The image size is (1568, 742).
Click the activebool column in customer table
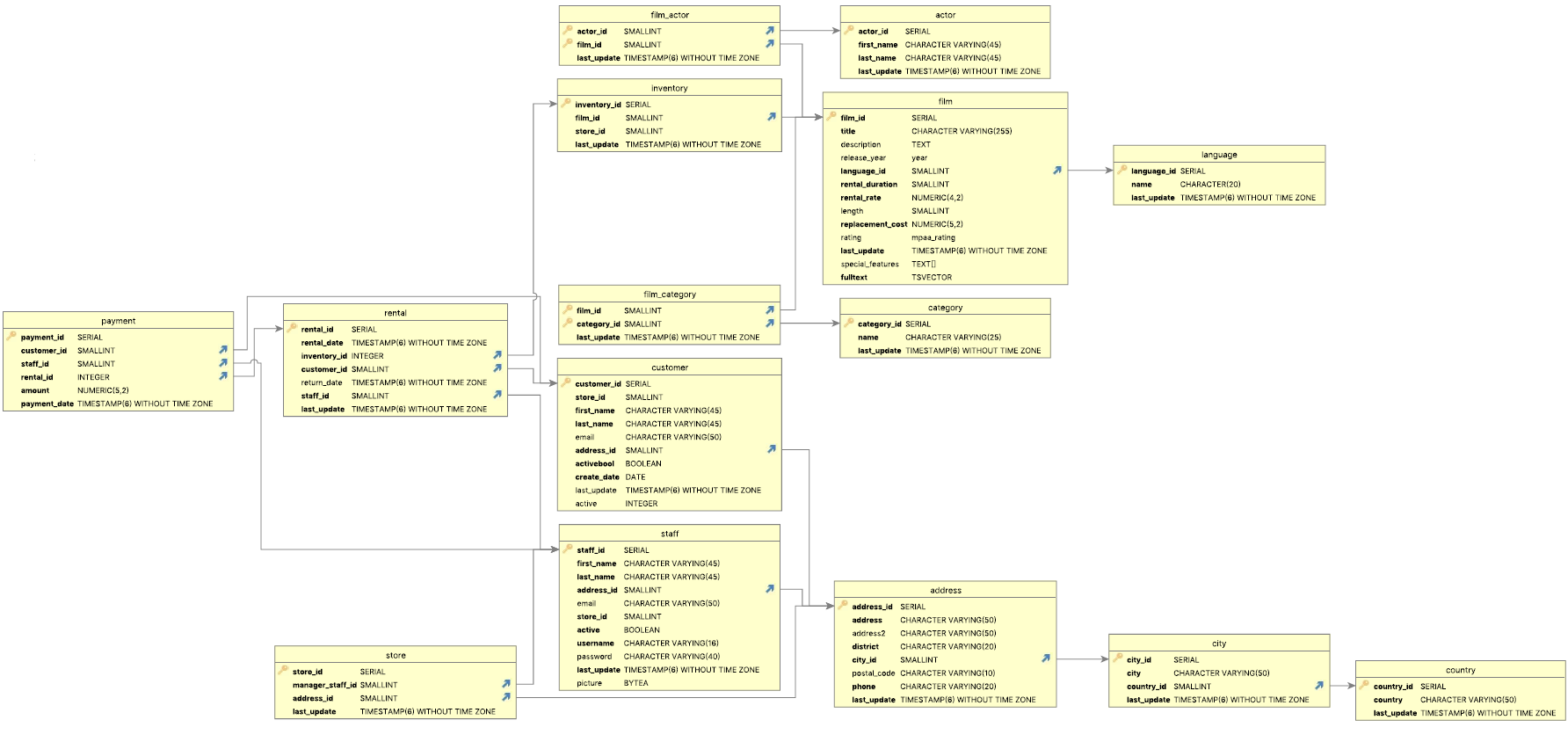[670, 463]
